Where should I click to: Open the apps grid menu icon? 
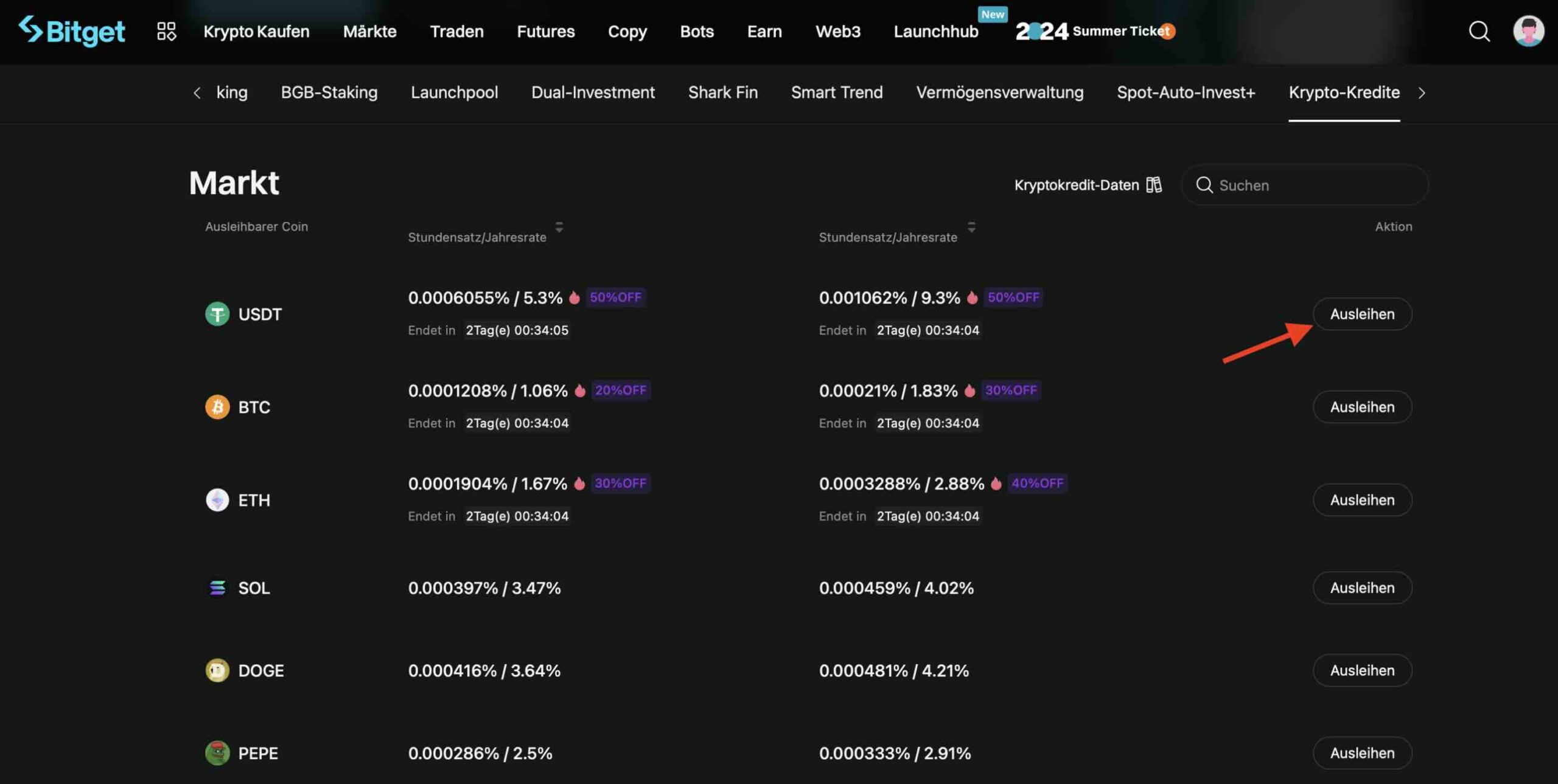point(166,31)
